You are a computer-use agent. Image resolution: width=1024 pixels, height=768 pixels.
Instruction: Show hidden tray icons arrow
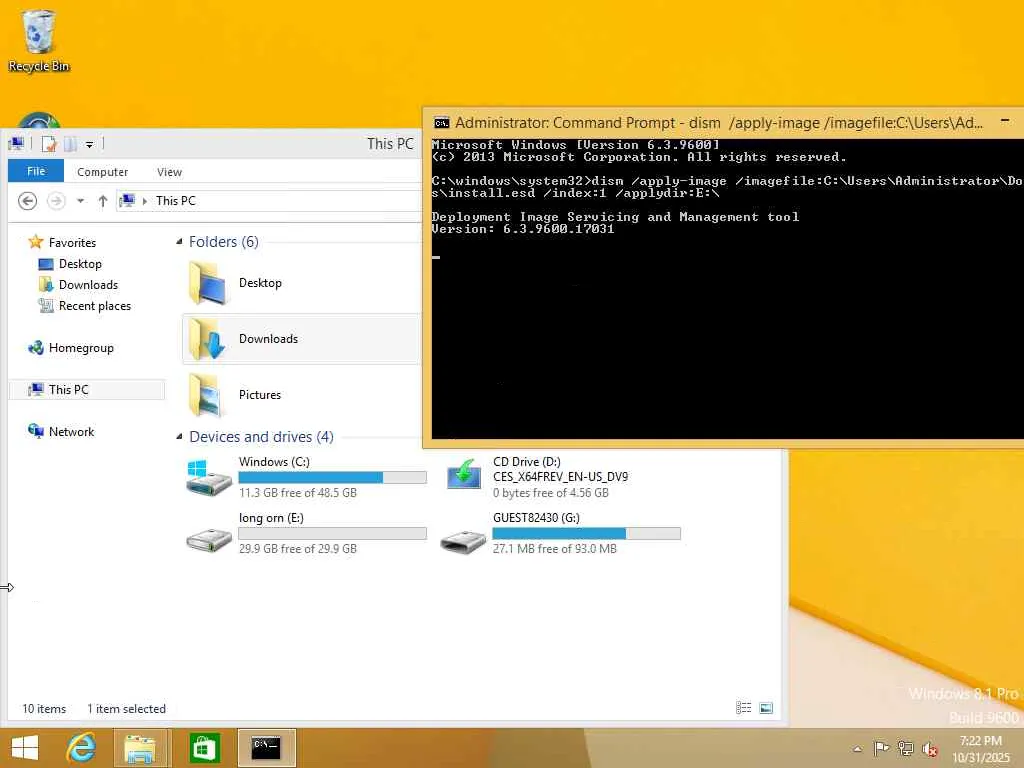[857, 749]
